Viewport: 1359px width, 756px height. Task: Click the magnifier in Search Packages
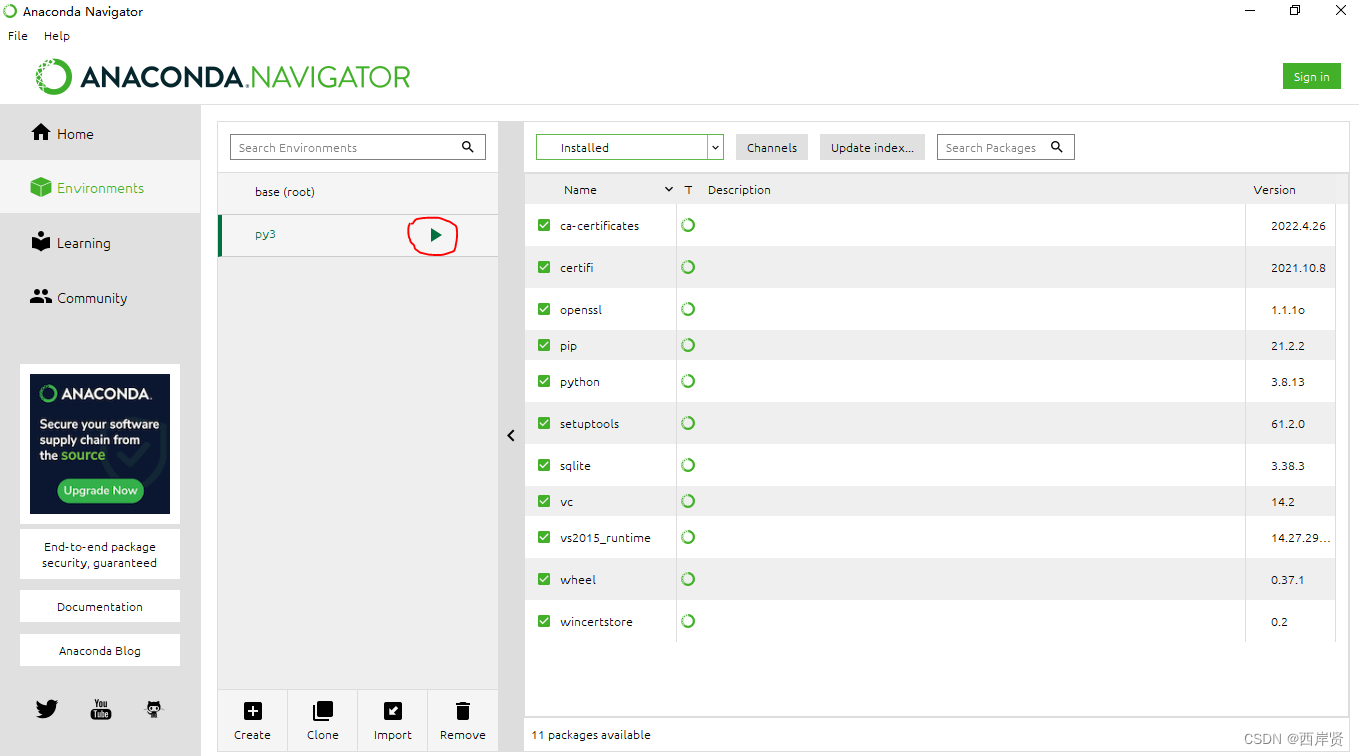click(x=1057, y=147)
